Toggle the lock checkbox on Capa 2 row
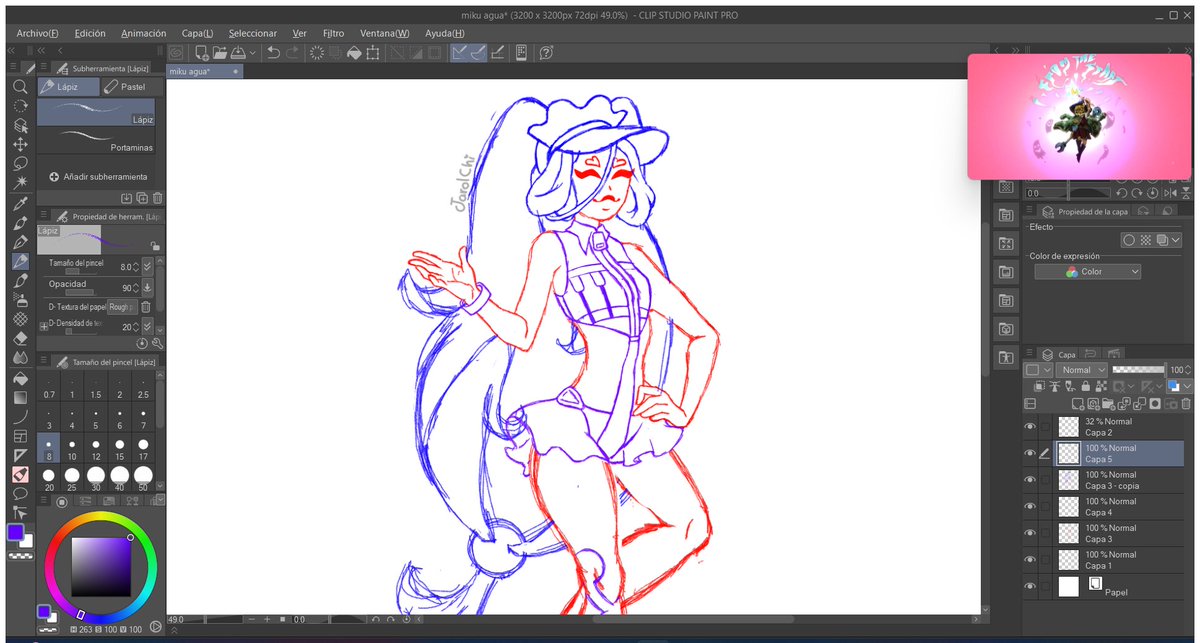 tap(1046, 427)
